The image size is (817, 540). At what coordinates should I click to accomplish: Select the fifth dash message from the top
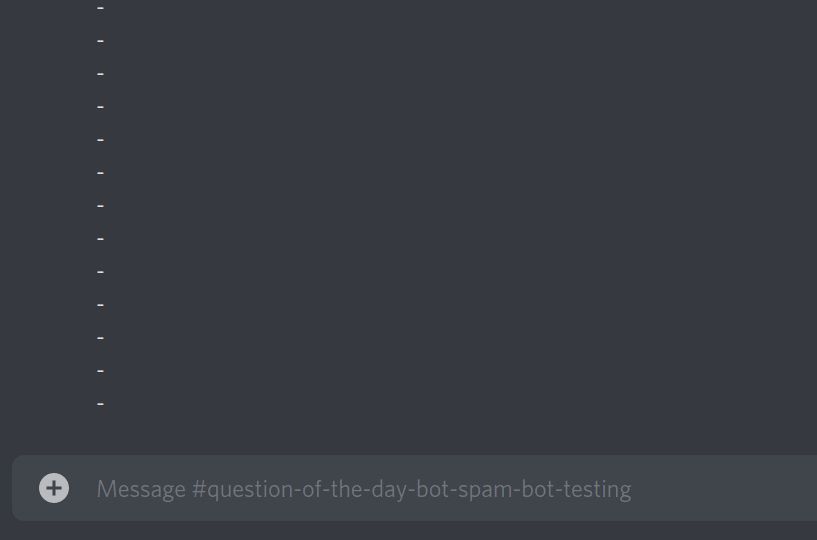pos(101,140)
